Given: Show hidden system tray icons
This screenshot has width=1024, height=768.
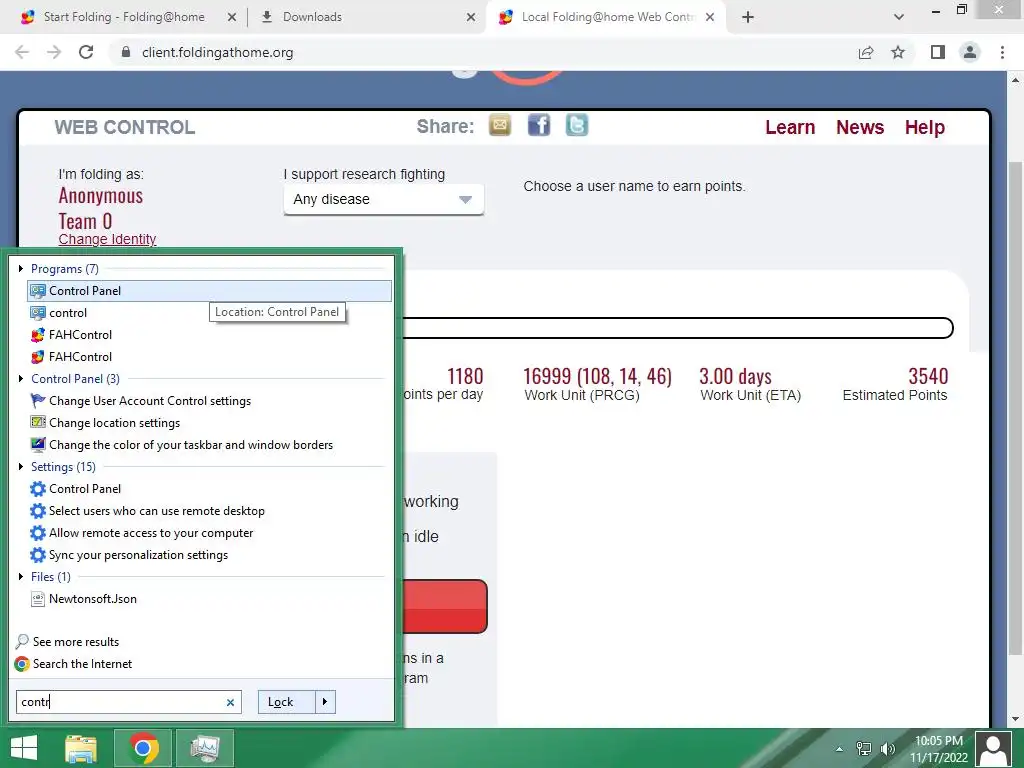Looking at the screenshot, I should point(839,749).
